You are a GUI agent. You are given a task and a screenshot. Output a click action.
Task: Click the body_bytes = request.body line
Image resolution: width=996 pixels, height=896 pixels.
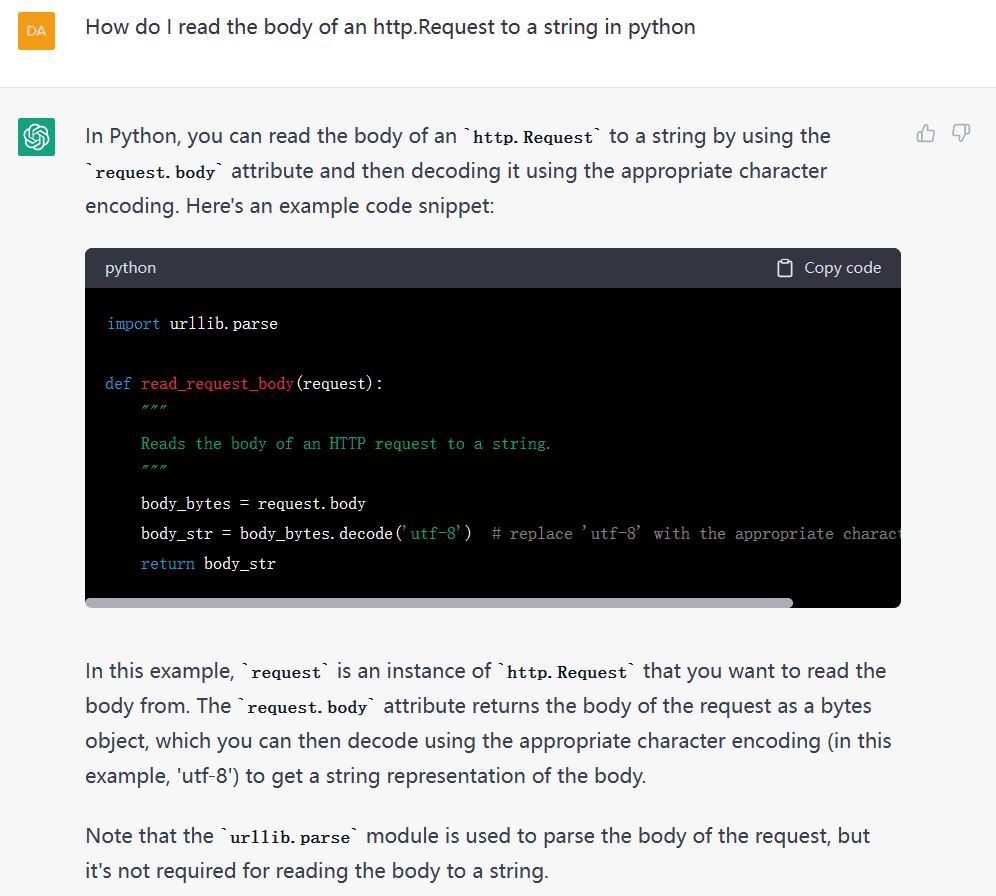pos(253,504)
